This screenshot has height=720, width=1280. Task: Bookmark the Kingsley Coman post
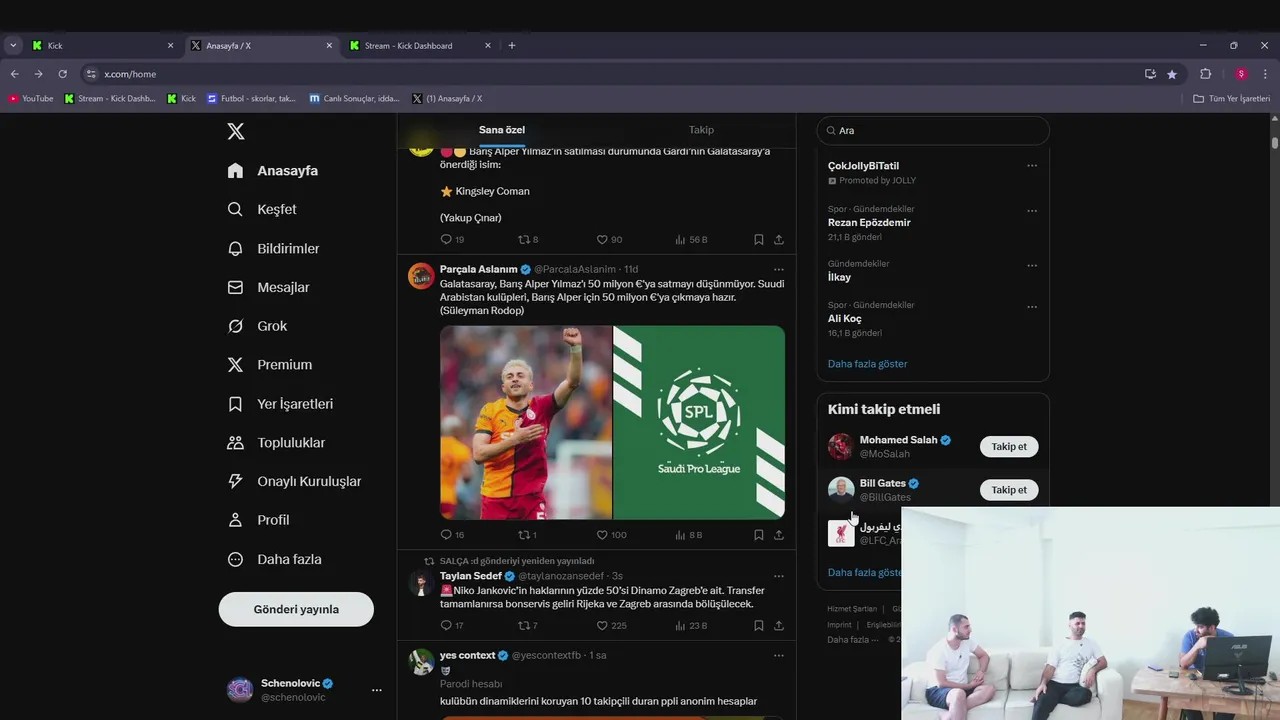[x=758, y=240]
